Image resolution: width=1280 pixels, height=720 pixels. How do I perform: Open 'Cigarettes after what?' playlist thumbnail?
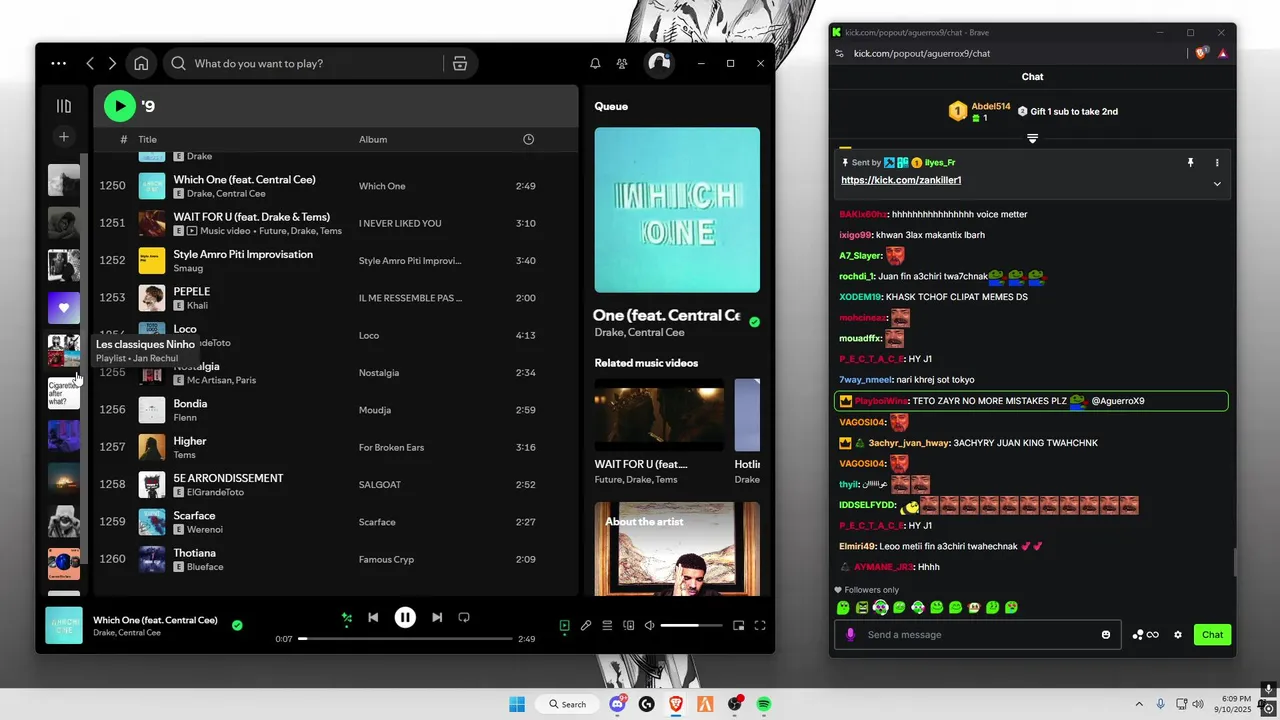click(x=64, y=393)
